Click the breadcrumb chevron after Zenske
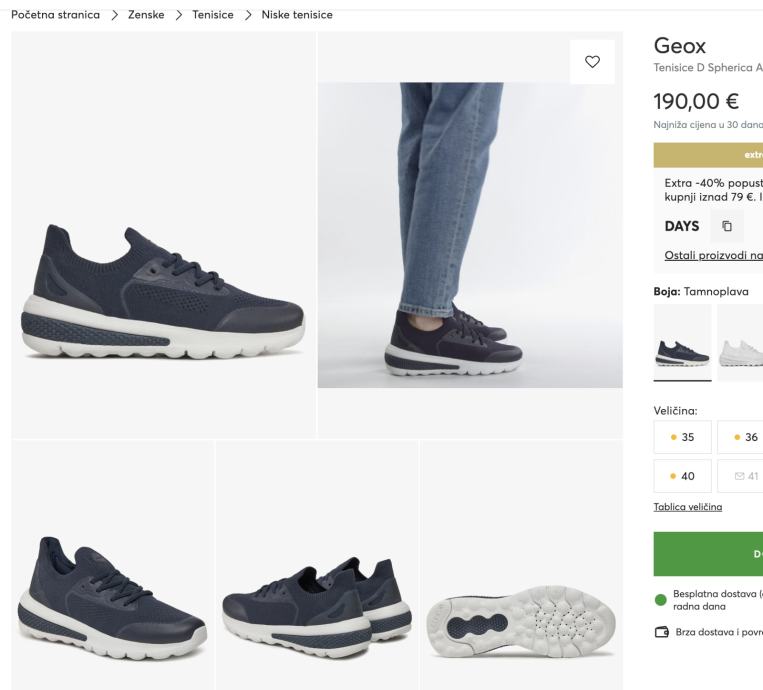The height and width of the screenshot is (690, 763). pos(176,15)
